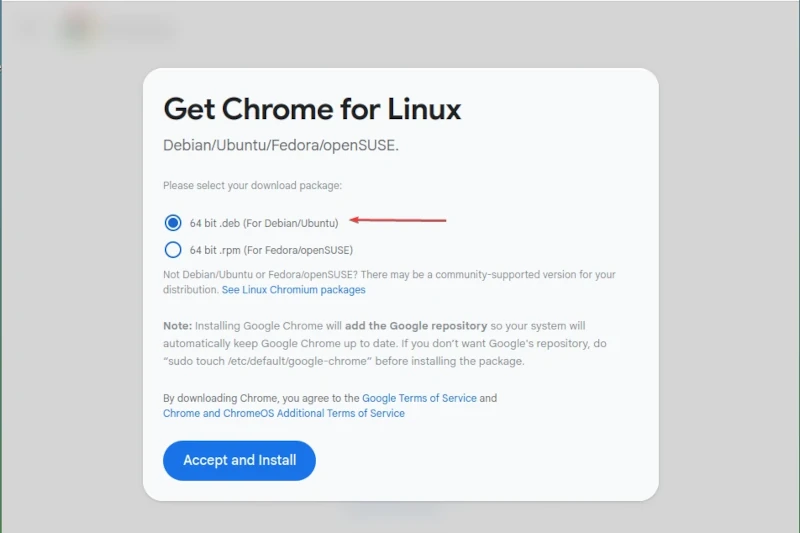This screenshot has height=533, width=800.
Task: Click the bold "add the Google repository" text
Action: click(416, 326)
